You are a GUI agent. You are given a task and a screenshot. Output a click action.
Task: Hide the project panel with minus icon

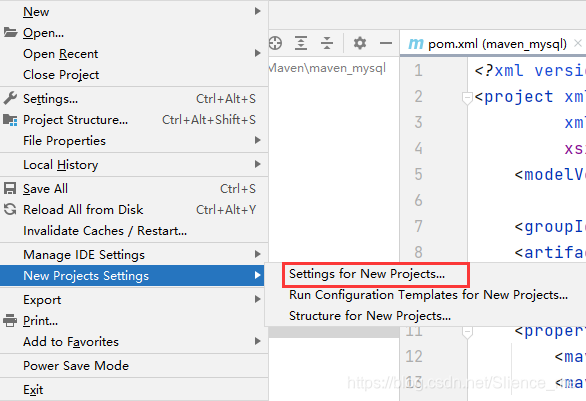pos(386,43)
